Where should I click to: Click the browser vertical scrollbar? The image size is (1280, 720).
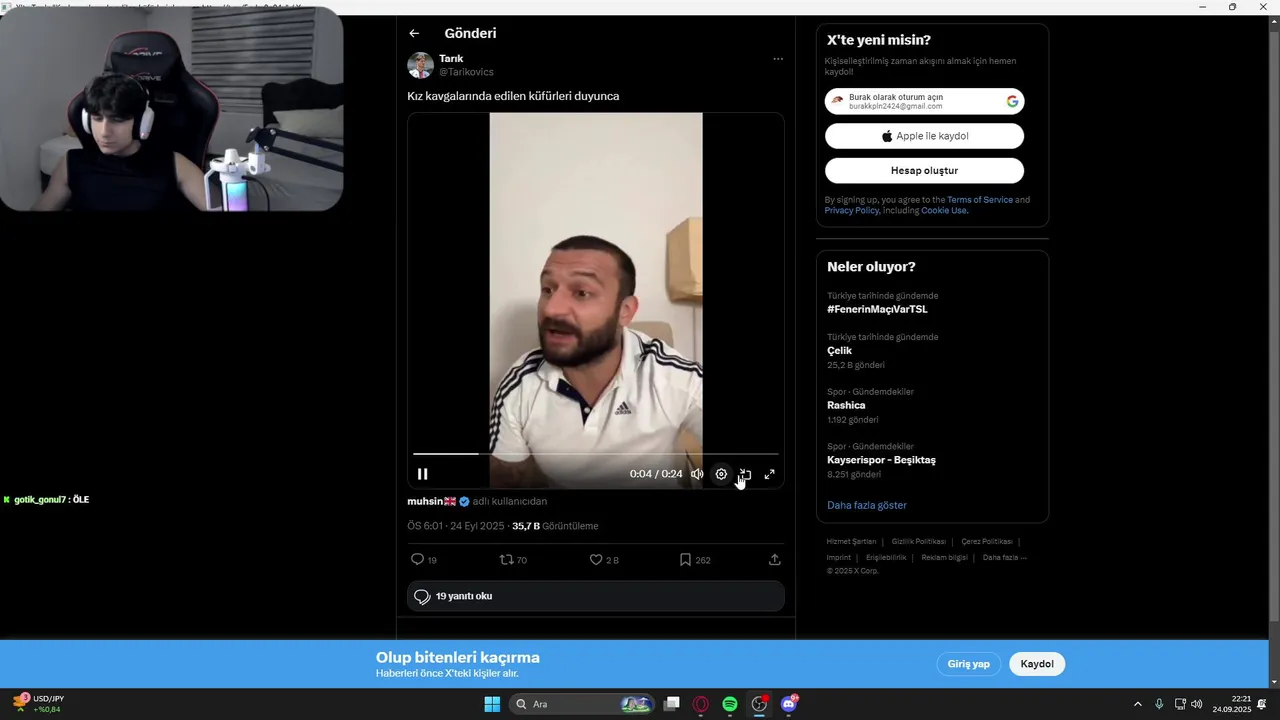coord(1274,327)
